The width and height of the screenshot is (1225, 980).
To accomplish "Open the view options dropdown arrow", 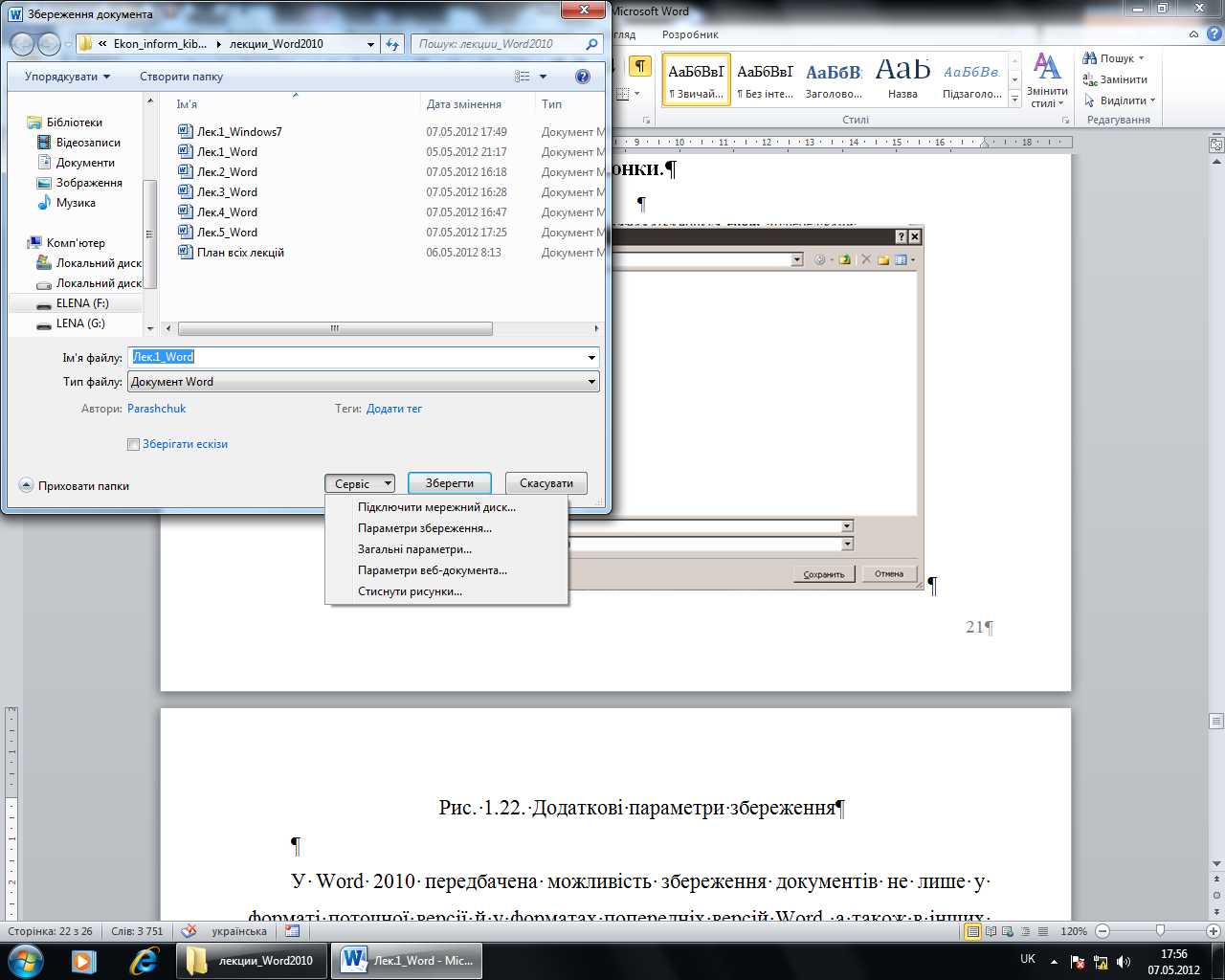I will tap(544, 77).
